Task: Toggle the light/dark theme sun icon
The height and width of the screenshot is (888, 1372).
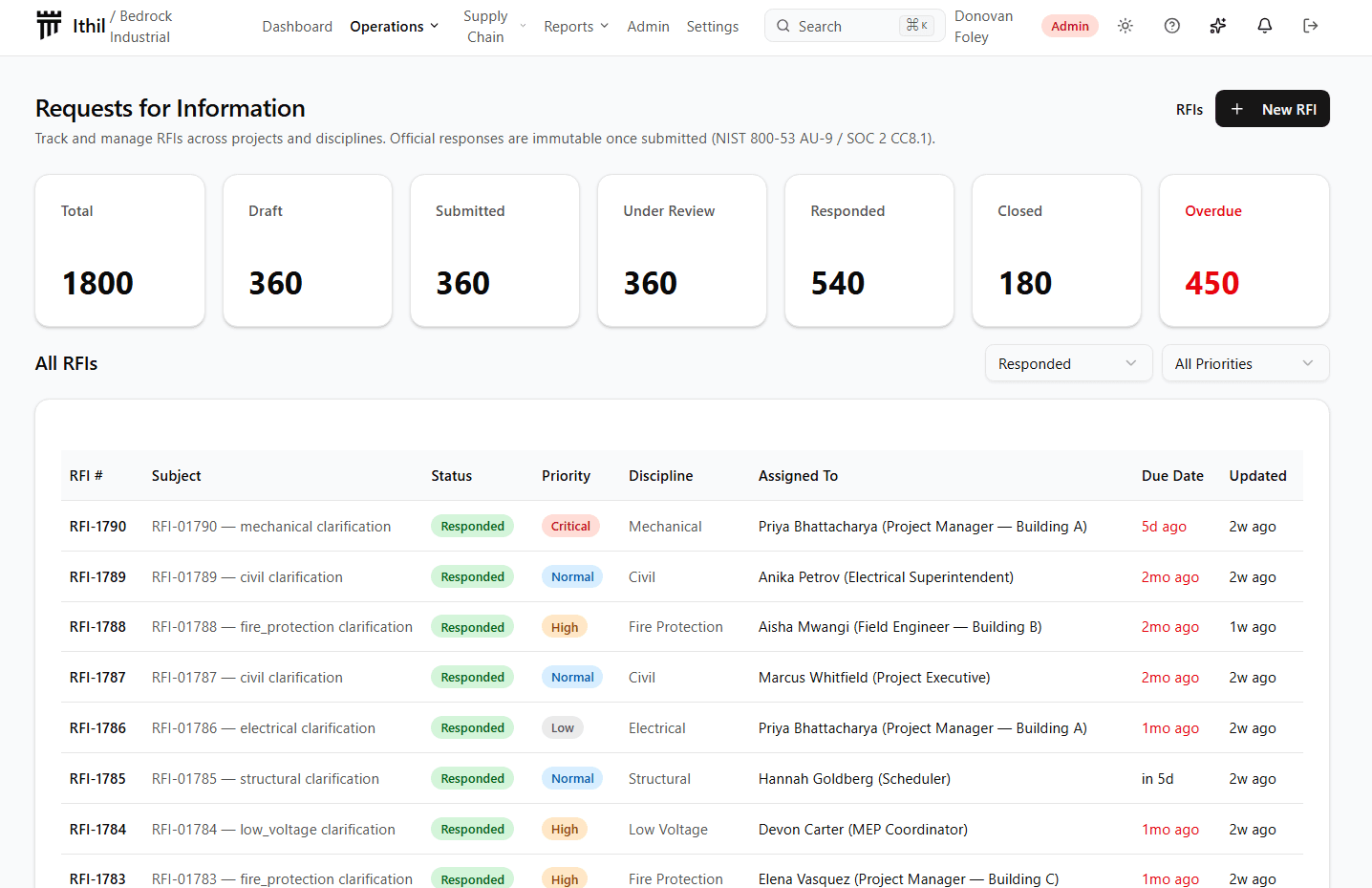Action: click(x=1125, y=26)
